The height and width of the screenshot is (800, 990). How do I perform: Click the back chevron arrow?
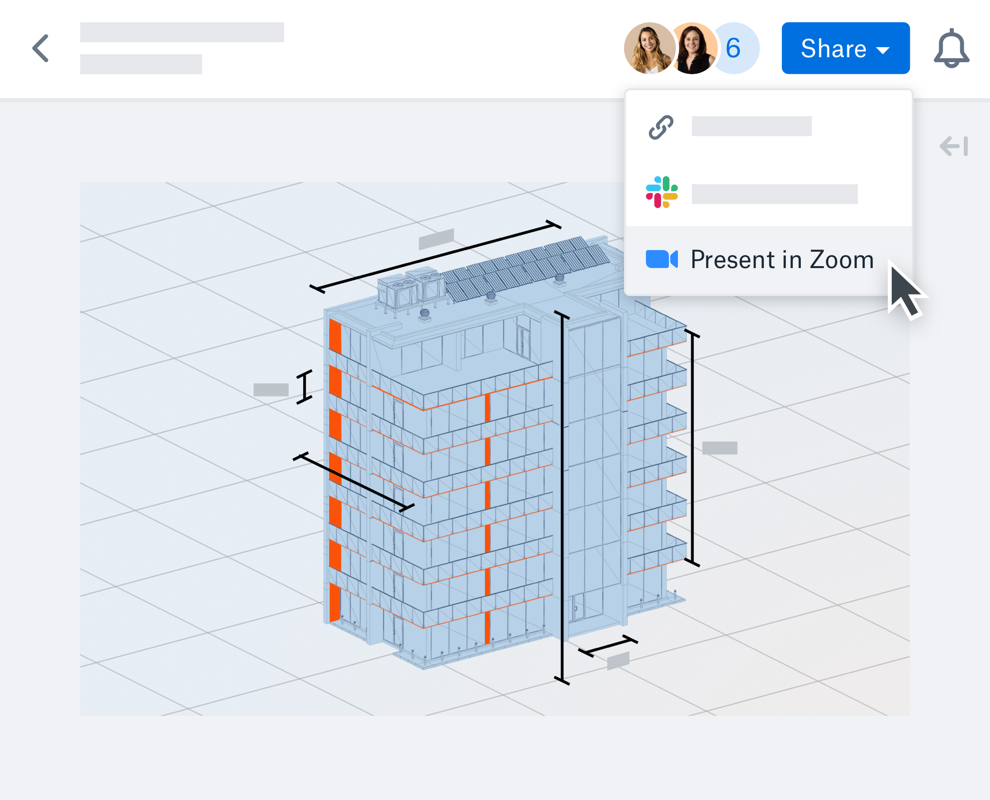(41, 48)
